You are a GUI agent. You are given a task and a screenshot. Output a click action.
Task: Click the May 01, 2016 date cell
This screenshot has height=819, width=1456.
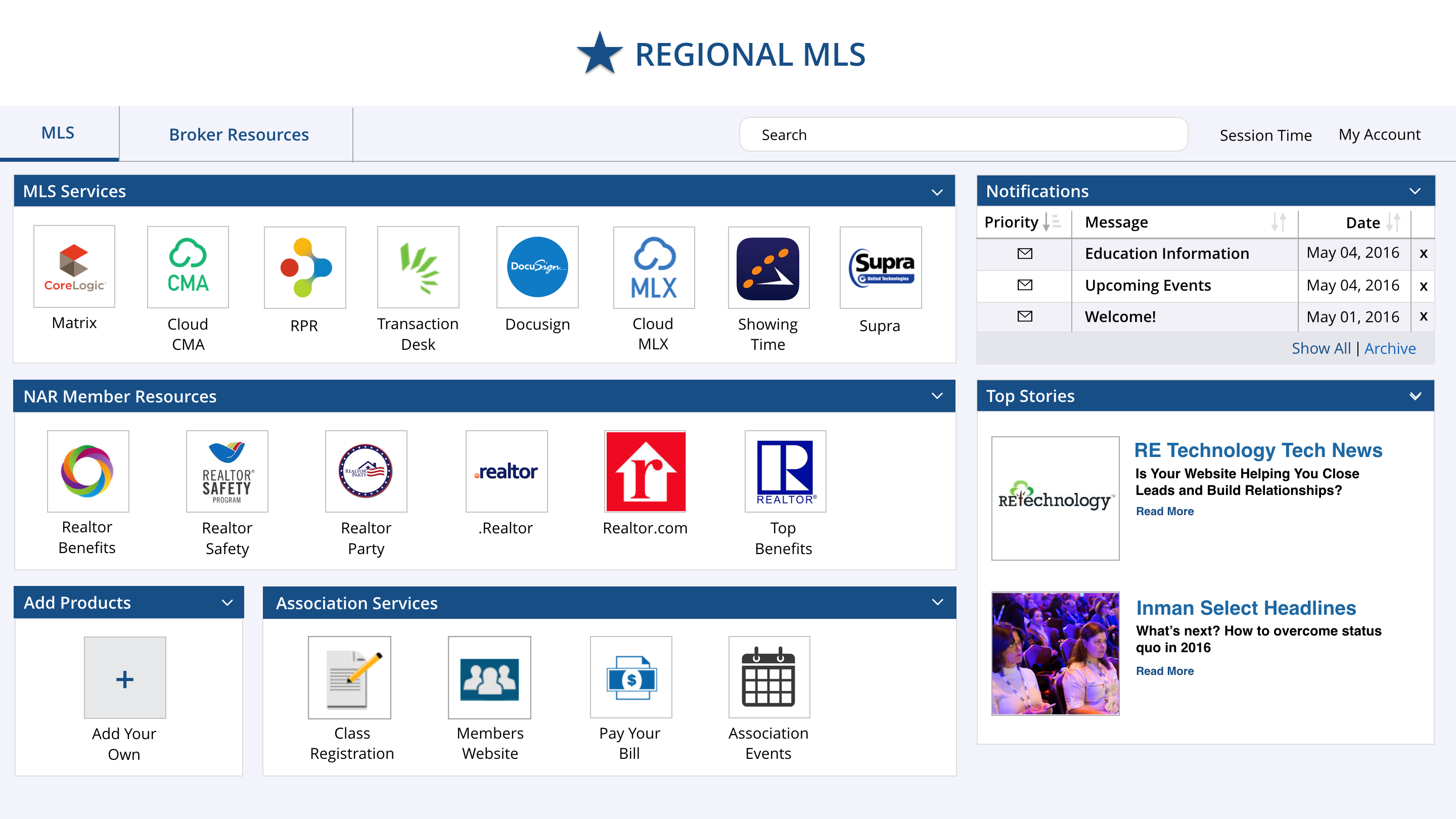point(1353,317)
